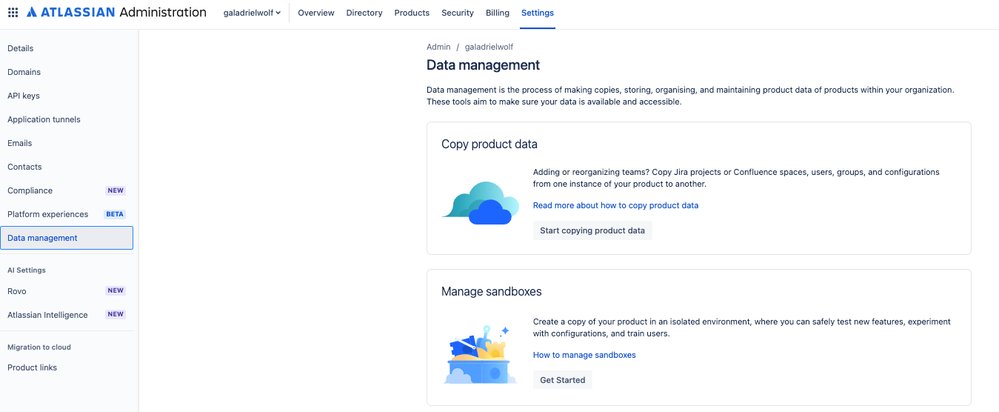999x412 pixels.
Task: Expand the galadrielwolf organization dropdown
Action: (252, 13)
